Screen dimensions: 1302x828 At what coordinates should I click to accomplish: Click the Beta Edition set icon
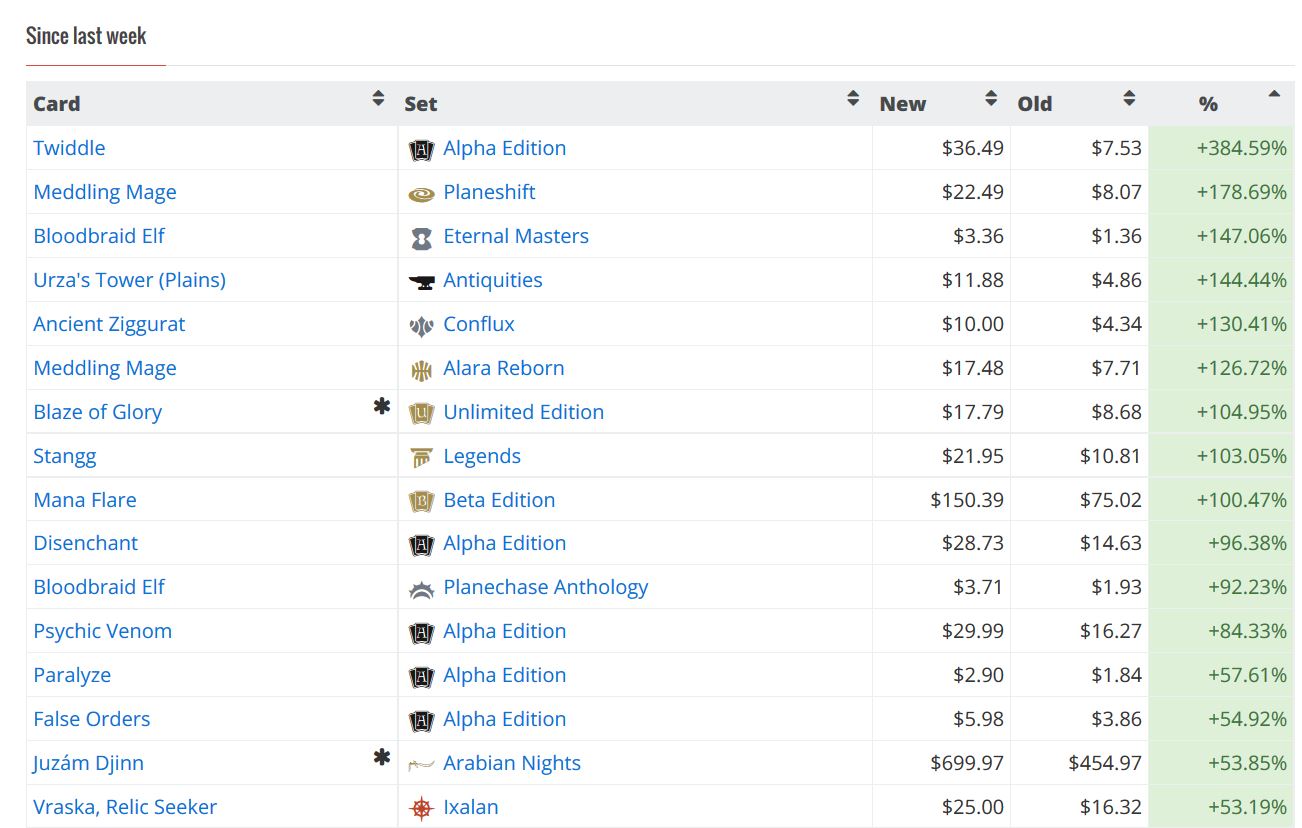click(x=421, y=500)
